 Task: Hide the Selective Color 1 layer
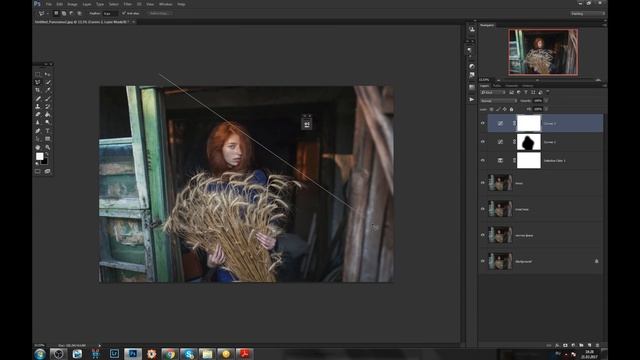pos(482,160)
